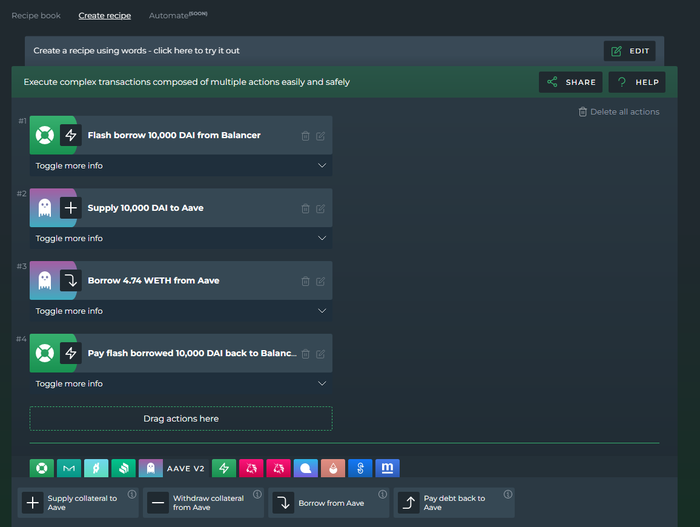
Task: Show info for Supply collateral to Aave
Action: [x=132, y=494]
